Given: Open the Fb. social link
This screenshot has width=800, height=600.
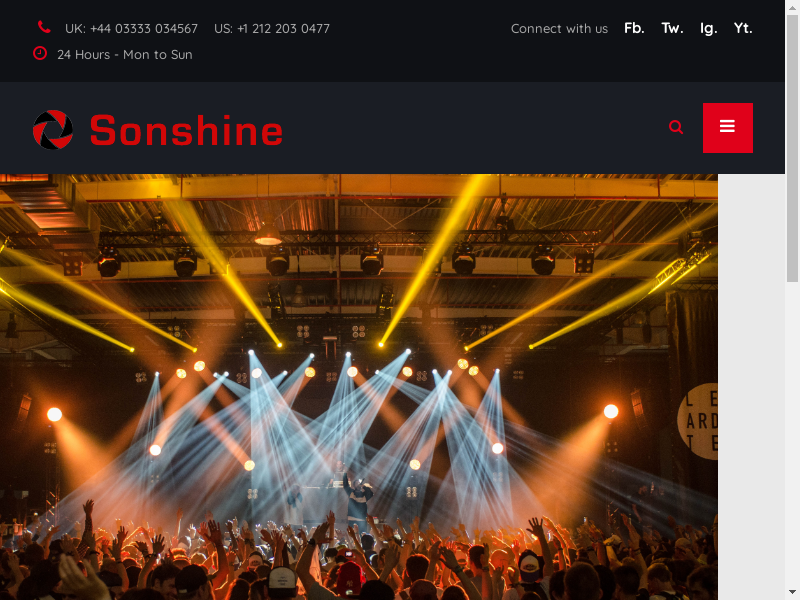Looking at the screenshot, I should pyautogui.click(x=634, y=28).
